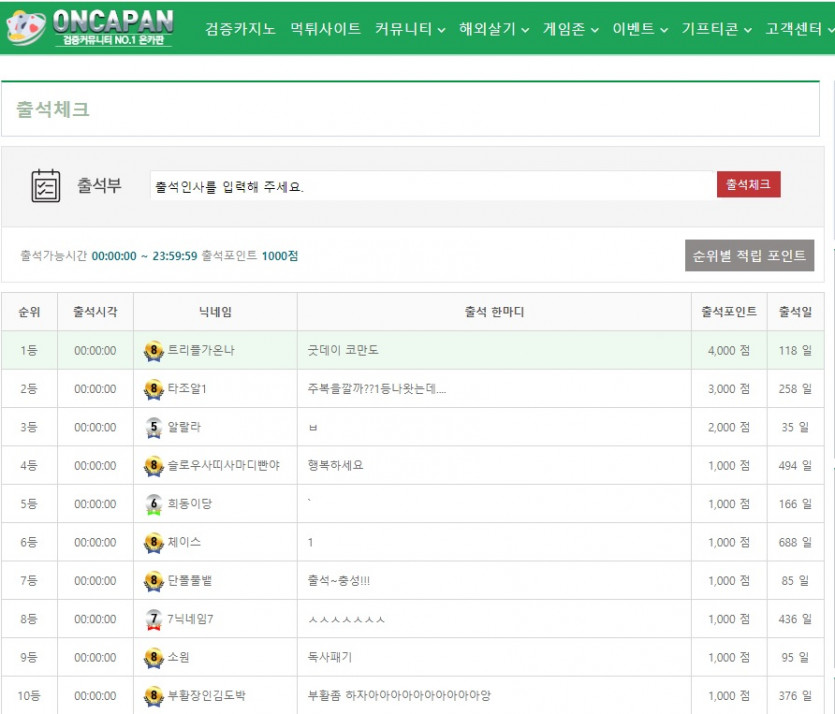Open user profile 타조알1
The height and width of the screenshot is (714, 835).
[187, 389]
